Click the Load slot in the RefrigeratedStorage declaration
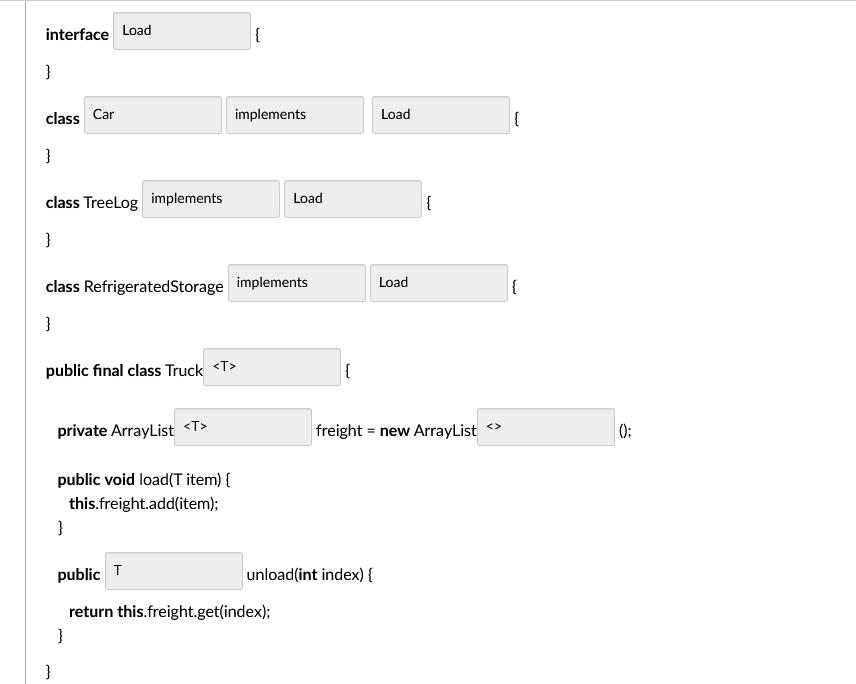The width and height of the screenshot is (856, 684). [438, 282]
